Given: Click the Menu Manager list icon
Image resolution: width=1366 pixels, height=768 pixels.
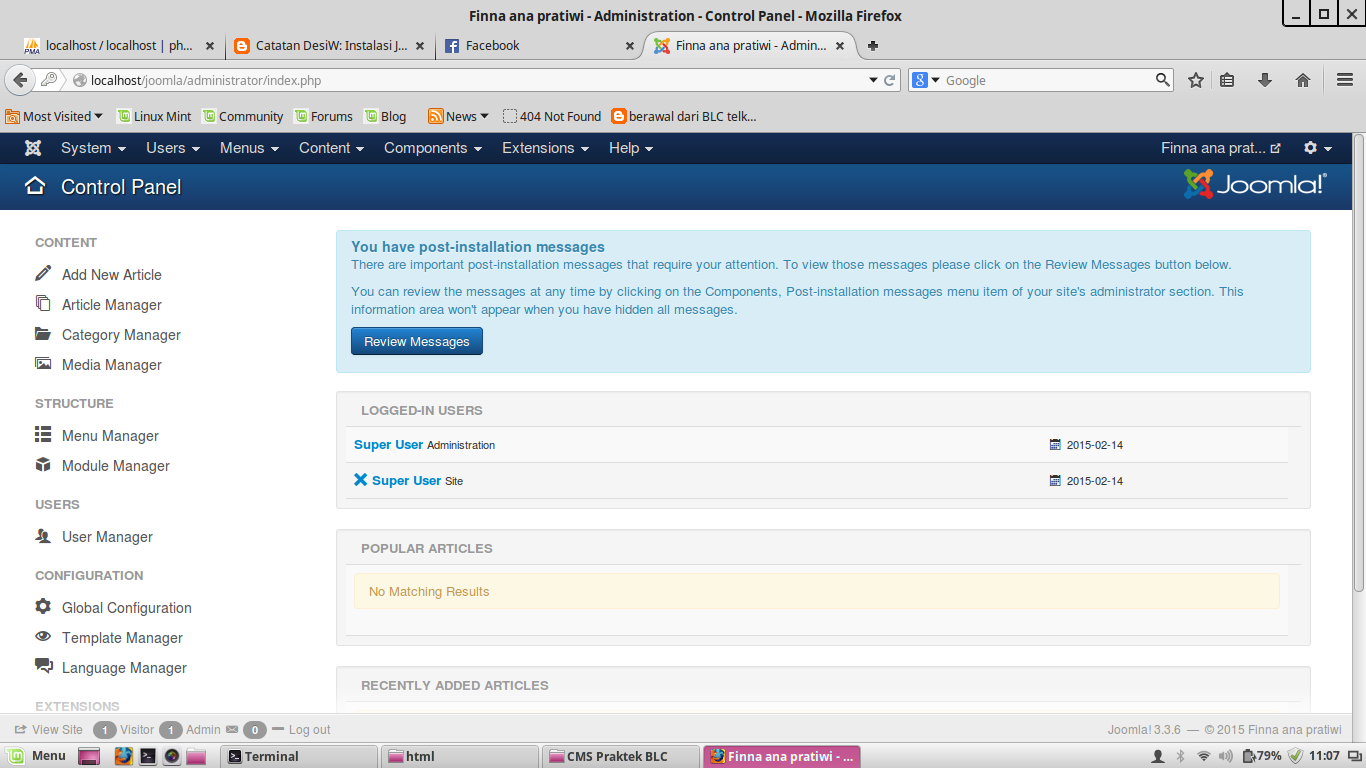Looking at the screenshot, I should [x=43, y=434].
